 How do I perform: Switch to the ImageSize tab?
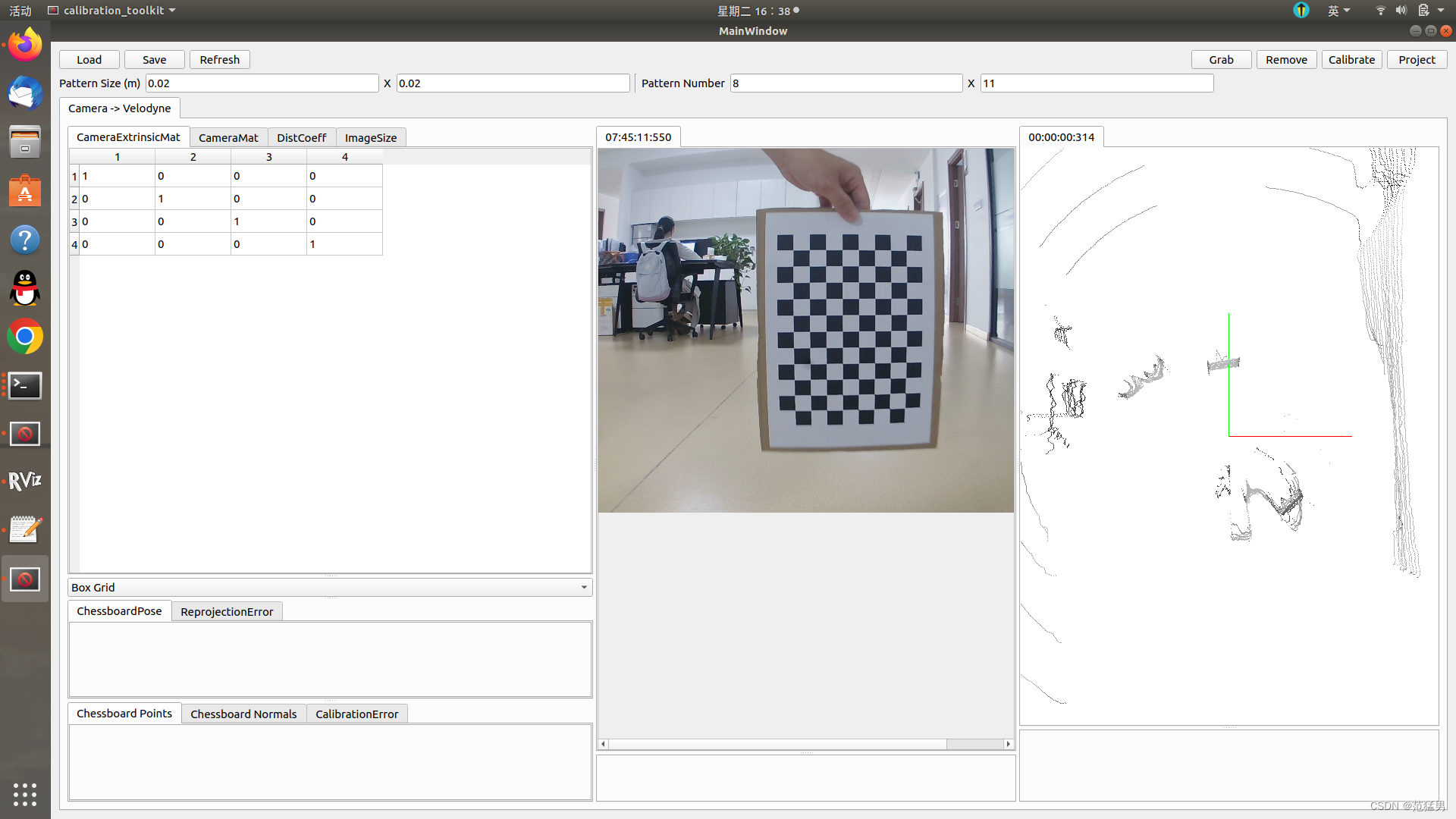pos(370,137)
